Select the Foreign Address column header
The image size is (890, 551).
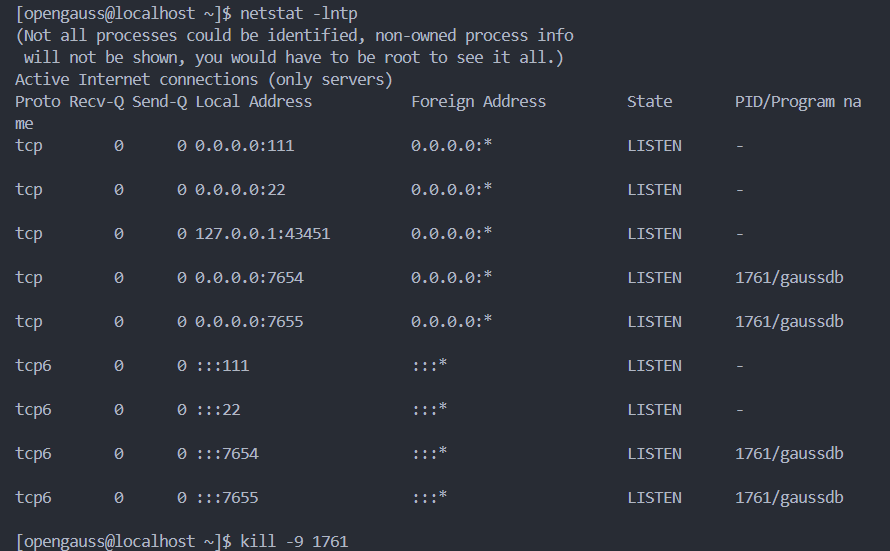pyautogui.click(x=478, y=101)
